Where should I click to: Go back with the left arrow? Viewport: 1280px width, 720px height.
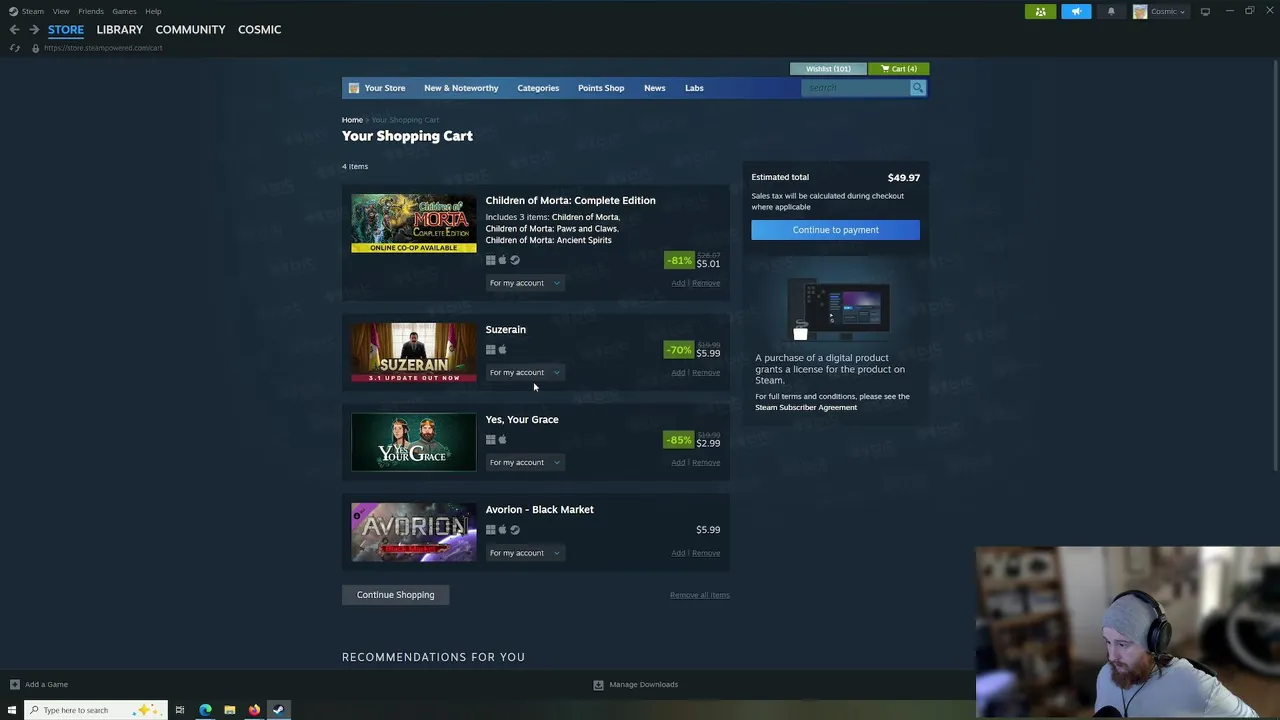coord(14,29)
